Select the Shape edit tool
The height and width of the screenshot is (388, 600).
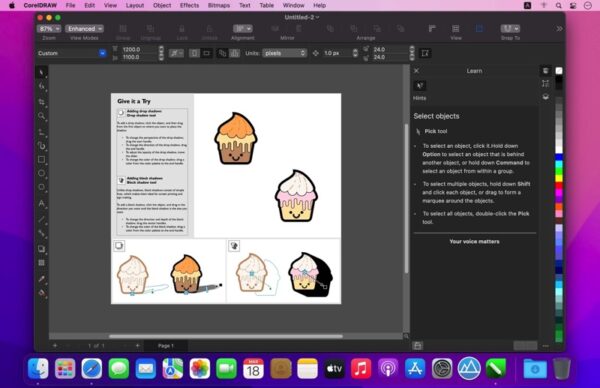click(41, 86)
